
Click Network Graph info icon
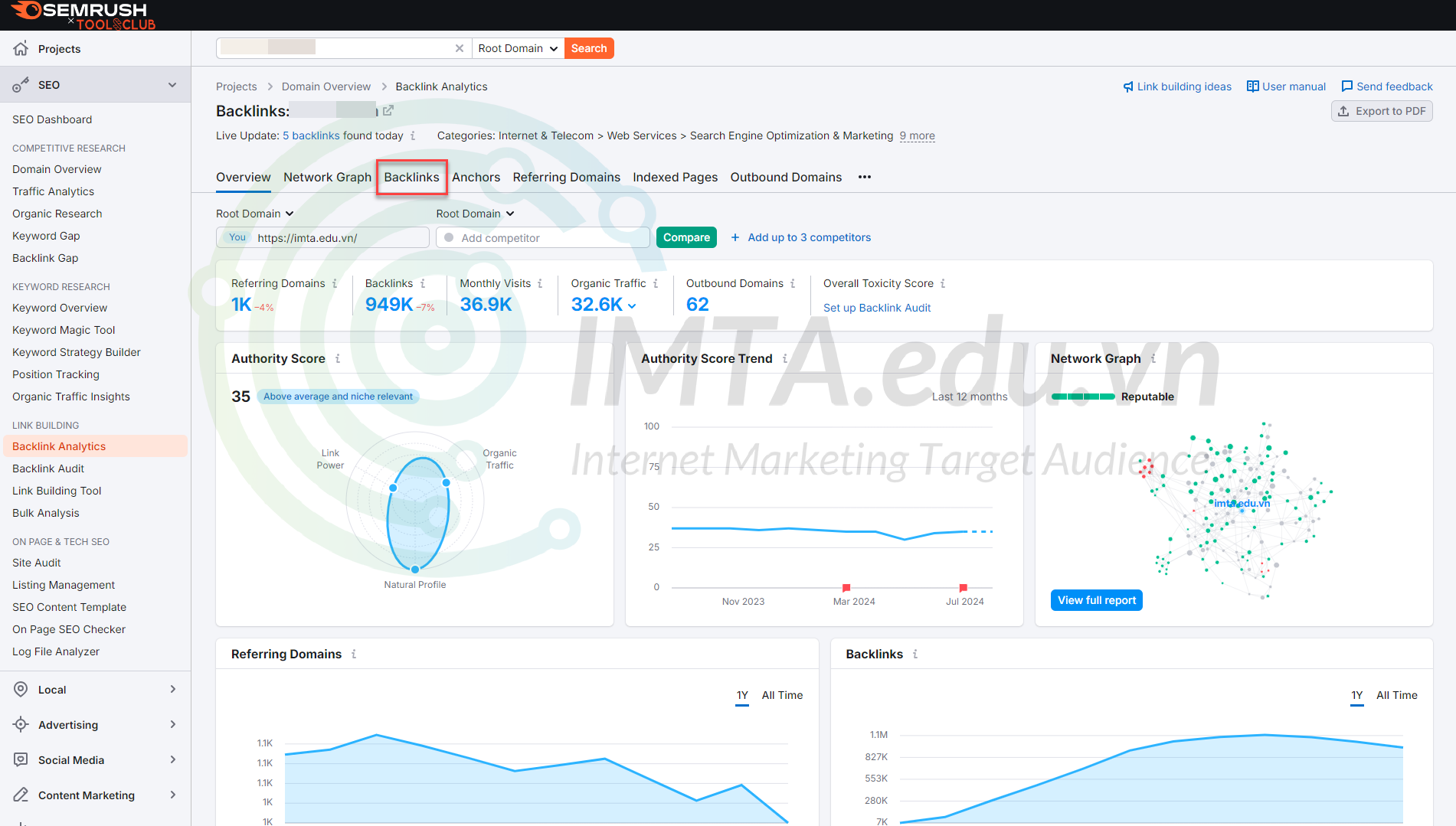(x=1153, y=358)
